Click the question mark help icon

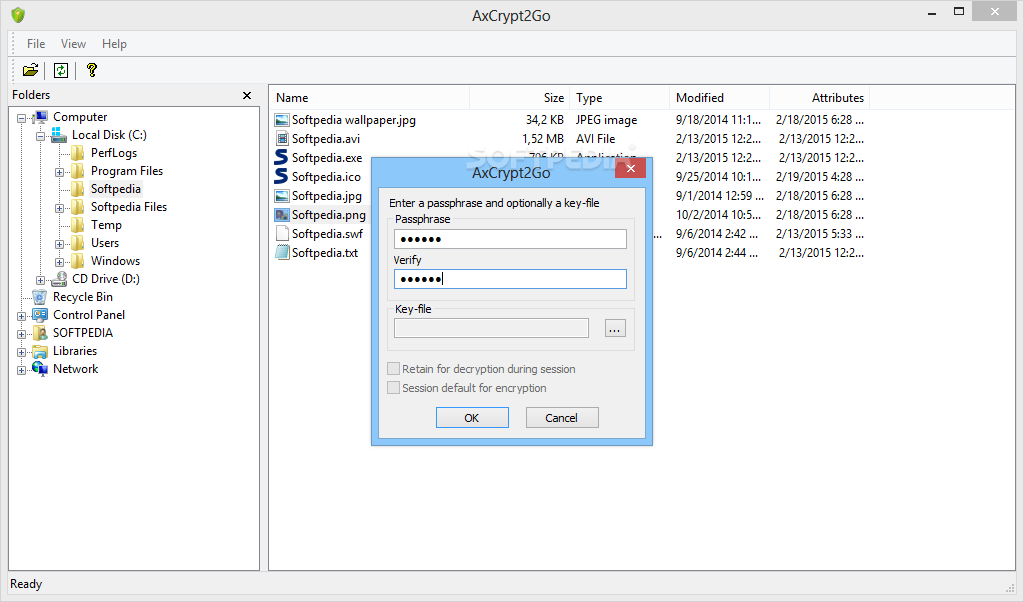(91, 70)
